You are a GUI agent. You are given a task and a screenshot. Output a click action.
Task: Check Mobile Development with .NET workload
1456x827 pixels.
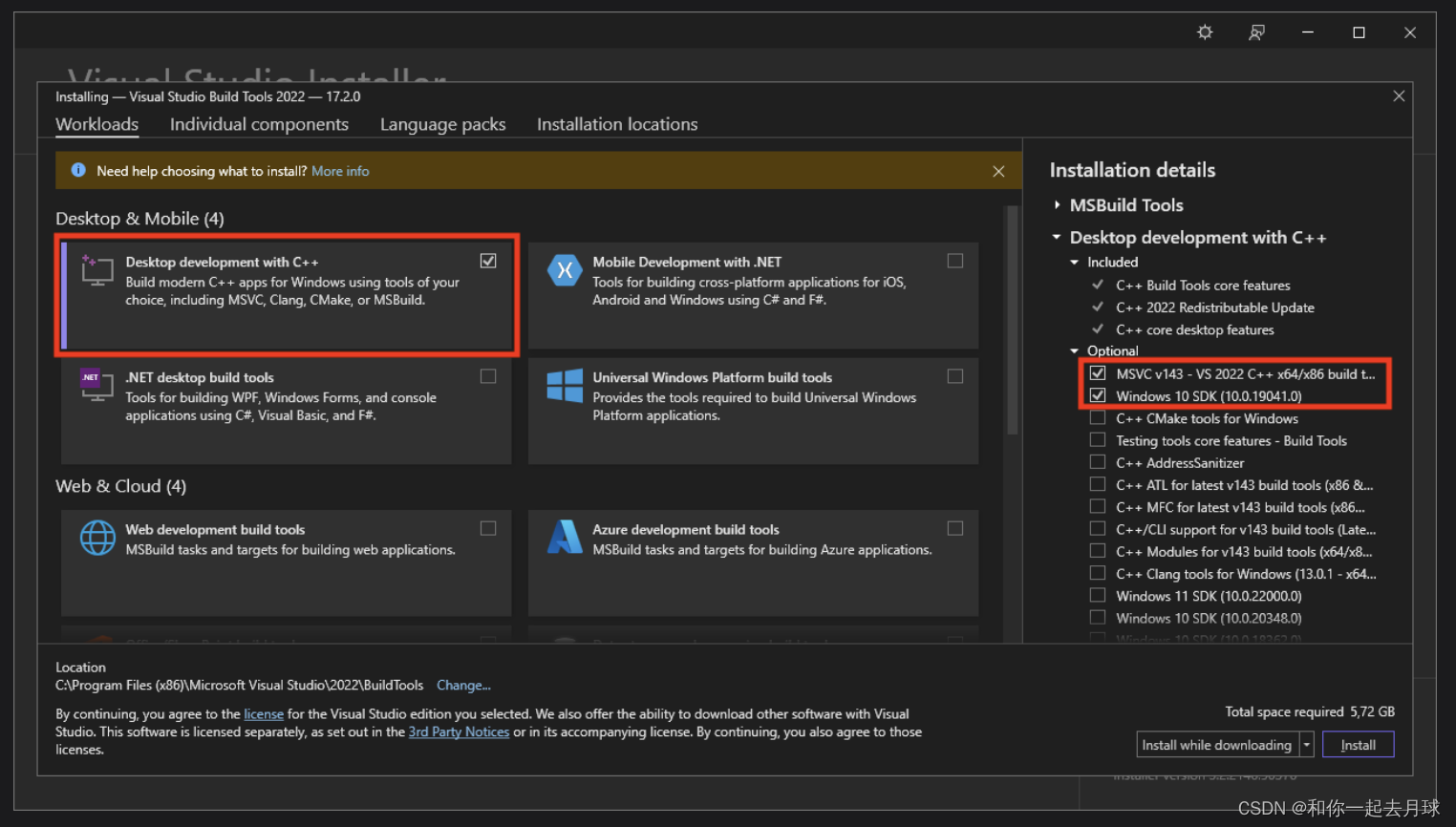click(x=954, y=261)
